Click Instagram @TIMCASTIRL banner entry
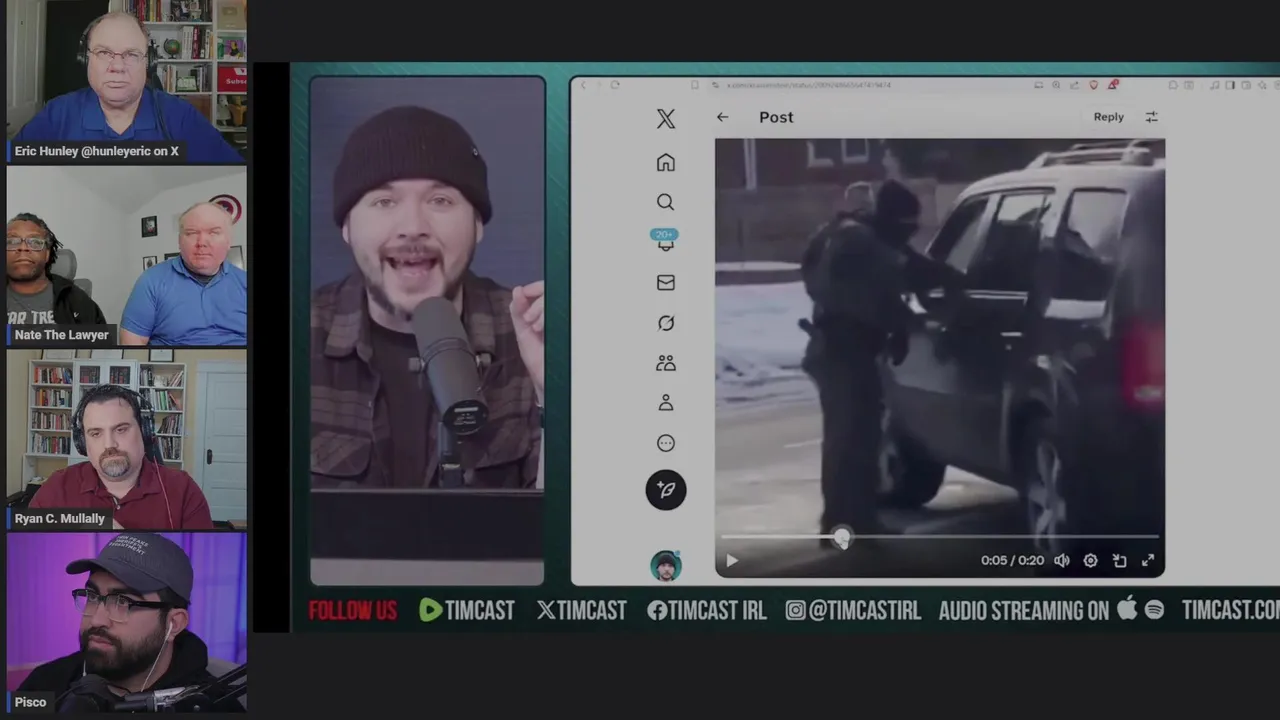The height and width of the screenshot is (720, 1280). [x=852, y=610]
